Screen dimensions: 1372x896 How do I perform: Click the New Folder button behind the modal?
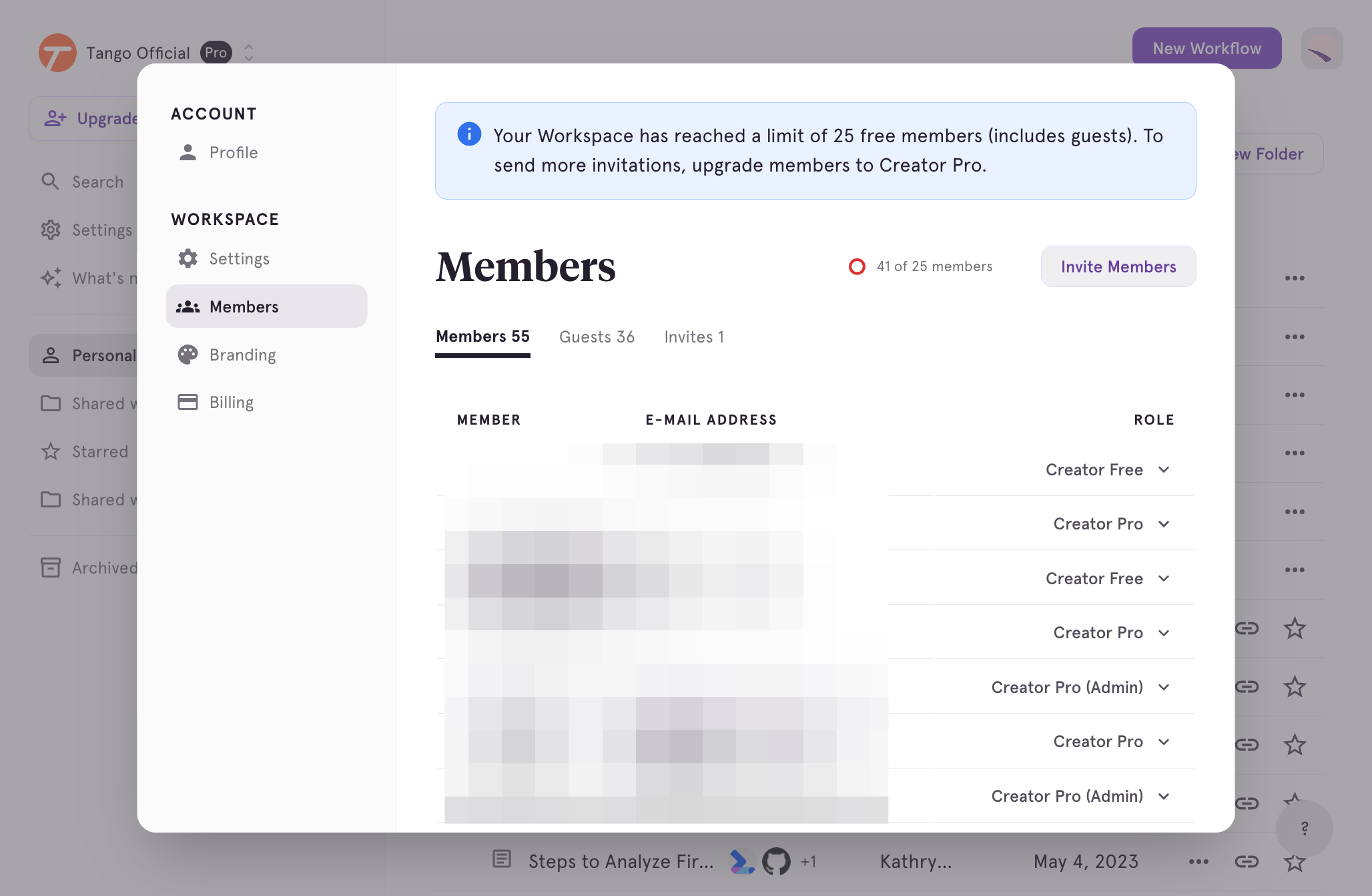(1279, 154)
